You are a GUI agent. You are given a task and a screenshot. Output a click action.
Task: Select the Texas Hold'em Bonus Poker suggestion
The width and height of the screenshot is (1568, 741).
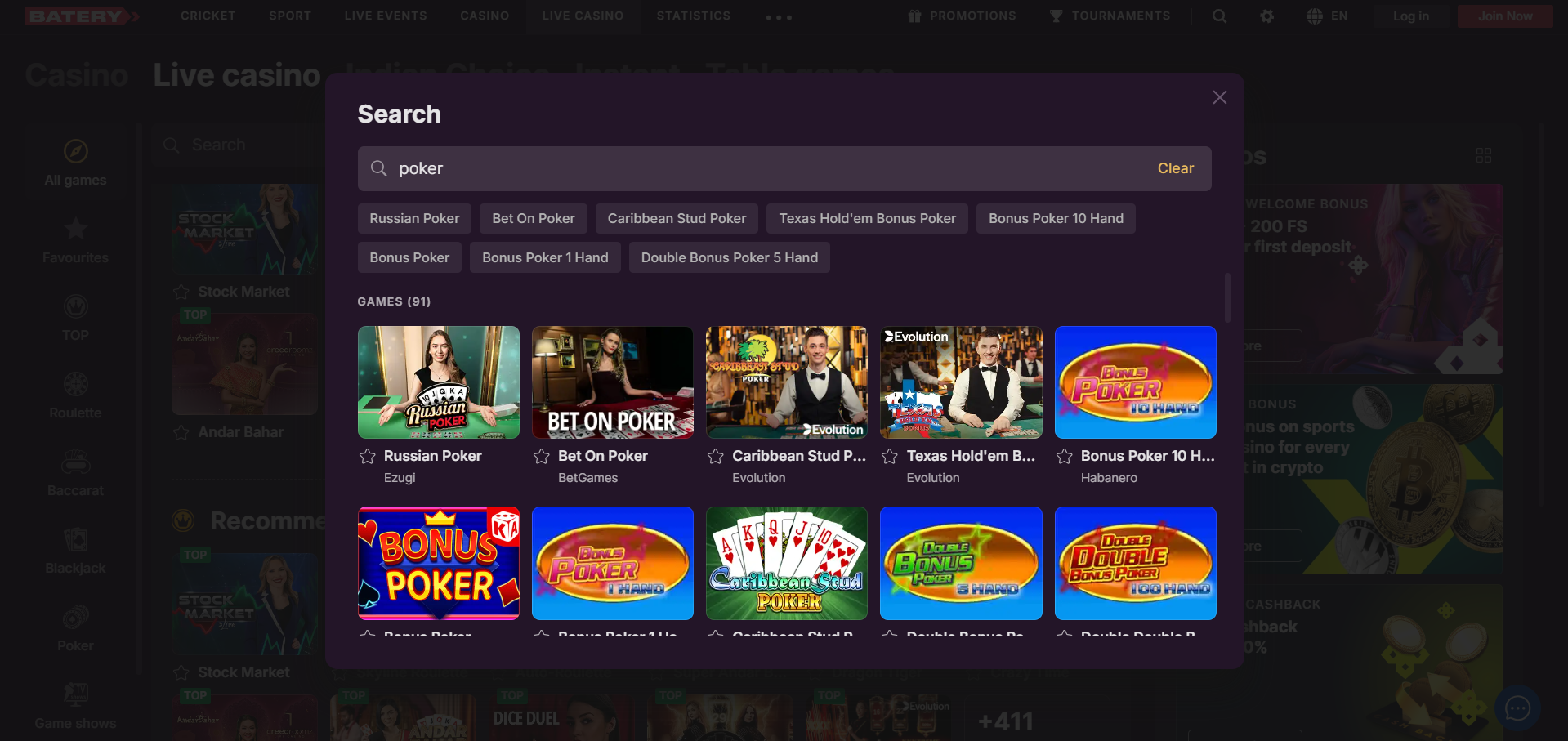pyautogui.click(x=867, y=219)
